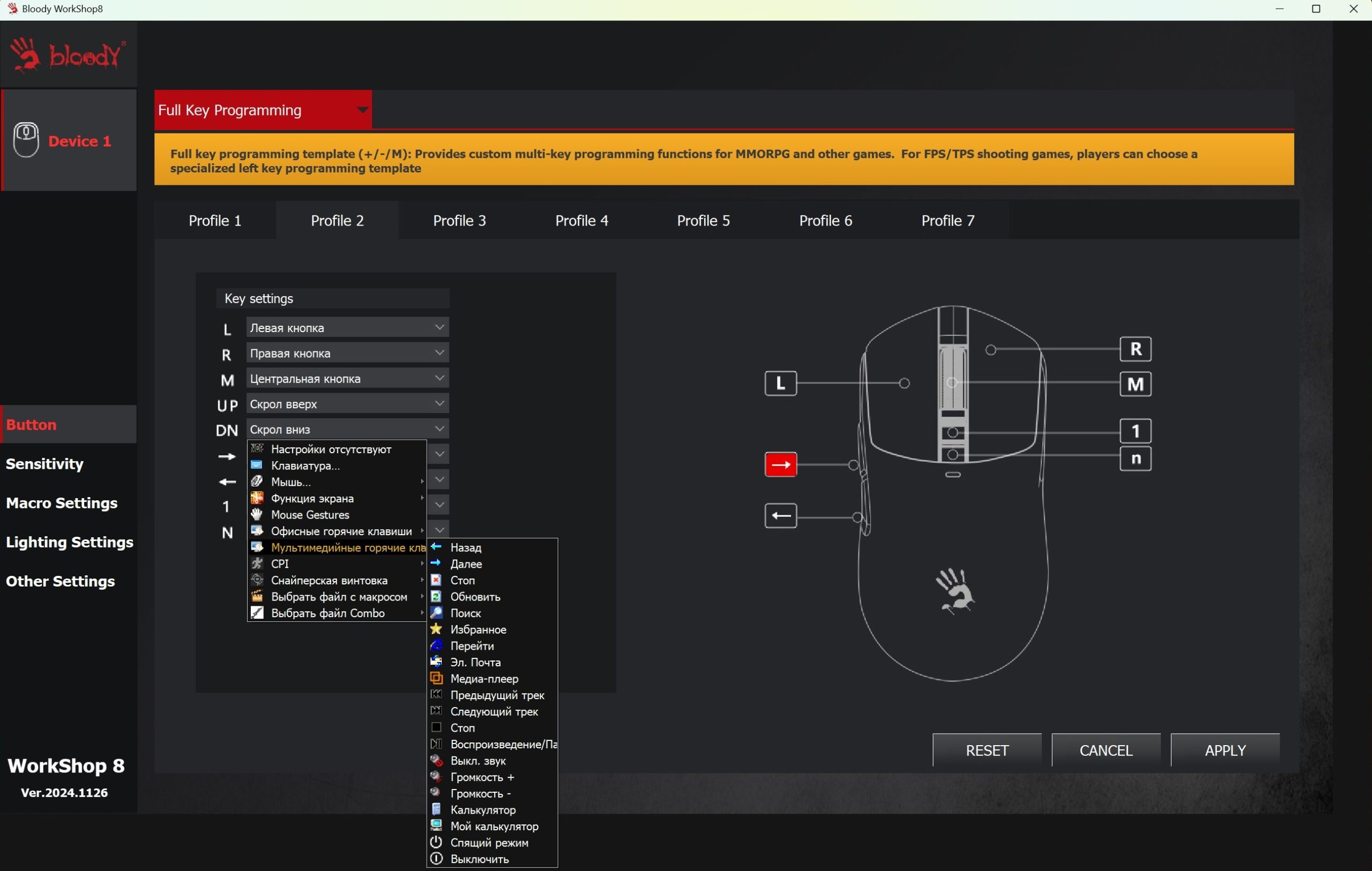
Task: Select the back arrow label on mouse diagram
Action: click(x=780, y=516)
